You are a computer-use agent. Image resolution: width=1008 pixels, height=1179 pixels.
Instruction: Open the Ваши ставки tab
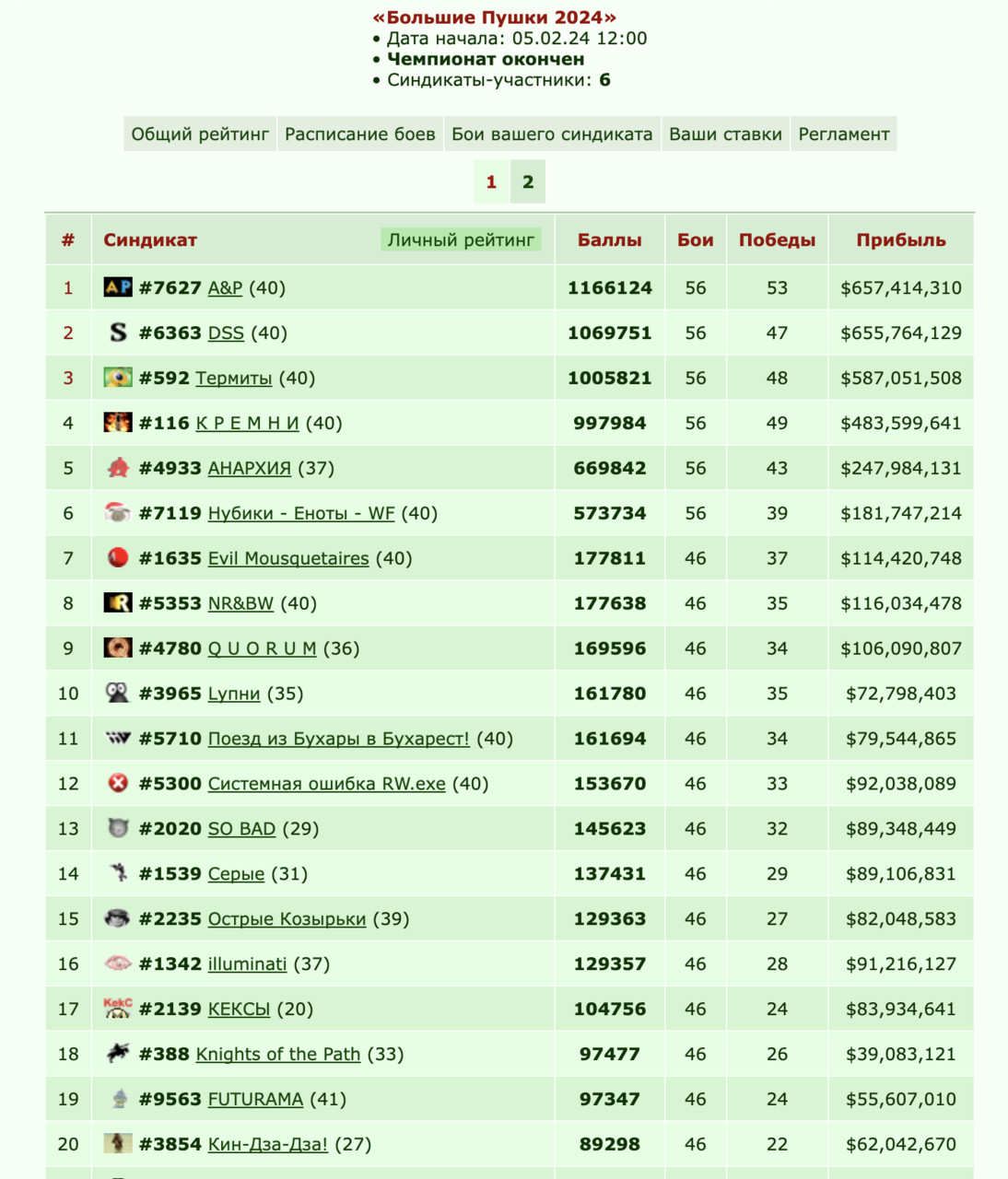click(x=725, y=134)
